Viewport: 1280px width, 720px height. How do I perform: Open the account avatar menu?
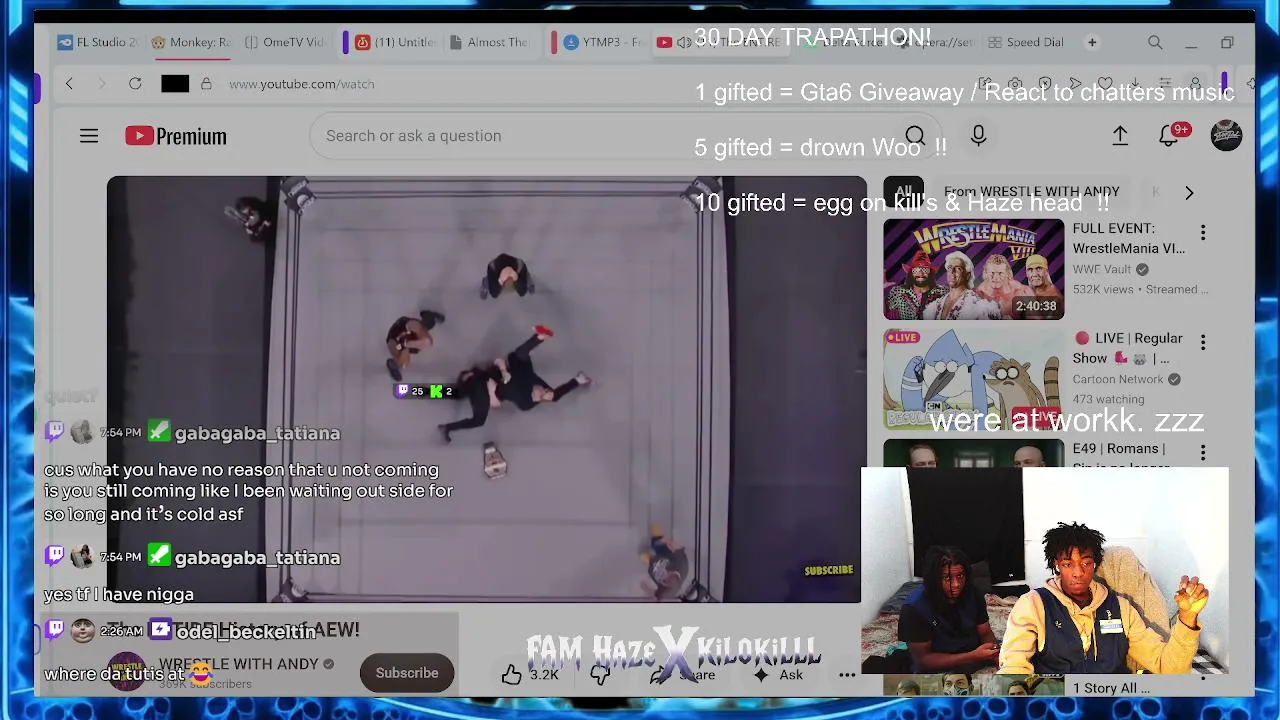pyautogui.click(x=1226, y=136)
